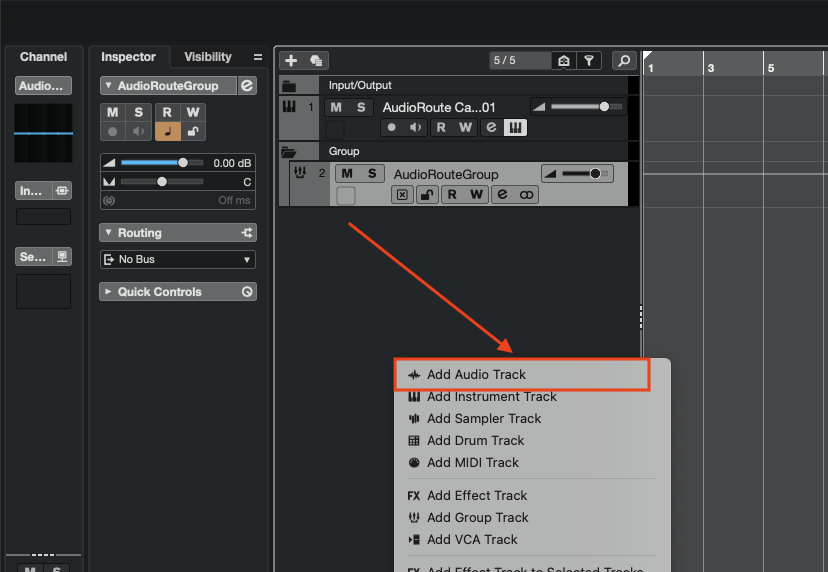Open Edit Channel Settings in Inspector header

(247, 86)
